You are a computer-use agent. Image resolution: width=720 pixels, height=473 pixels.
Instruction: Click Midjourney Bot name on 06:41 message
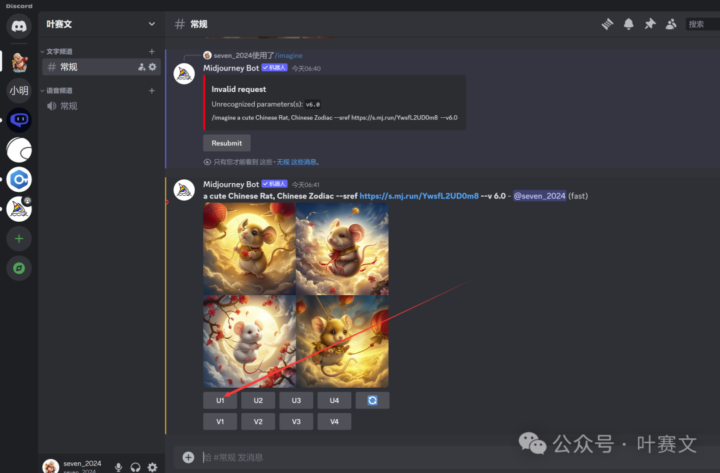(x=231, y=184)
